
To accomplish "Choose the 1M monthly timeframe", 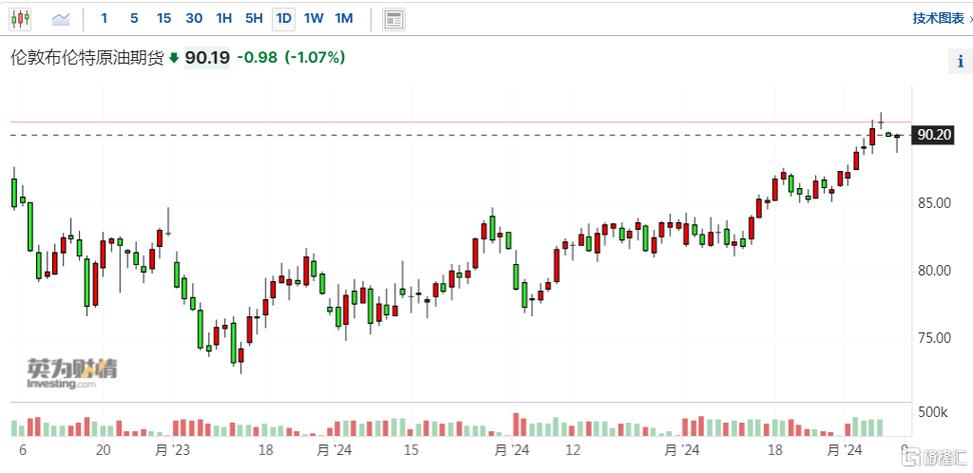I will 344,18.
